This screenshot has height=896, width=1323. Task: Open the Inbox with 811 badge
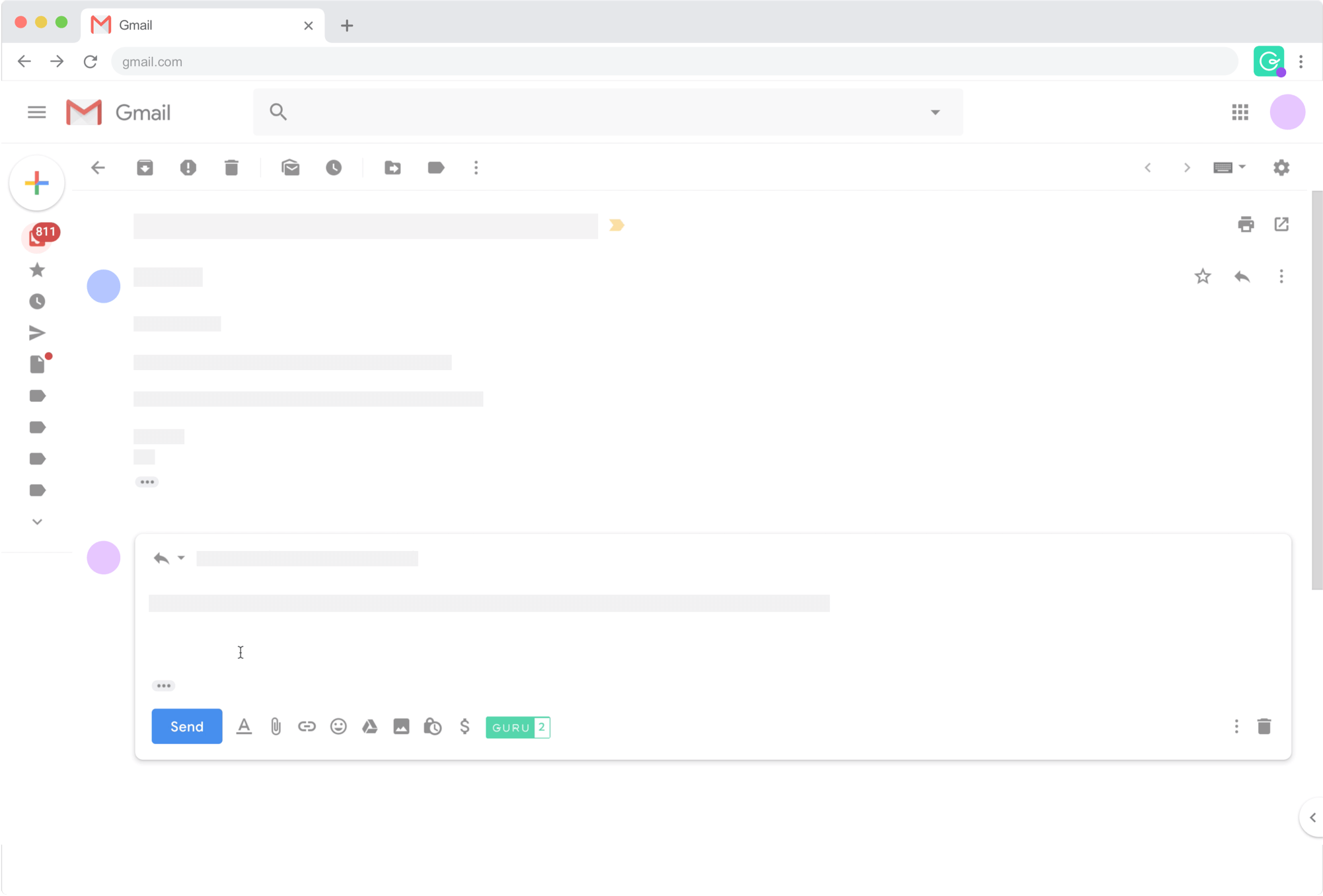pos(38,237)
